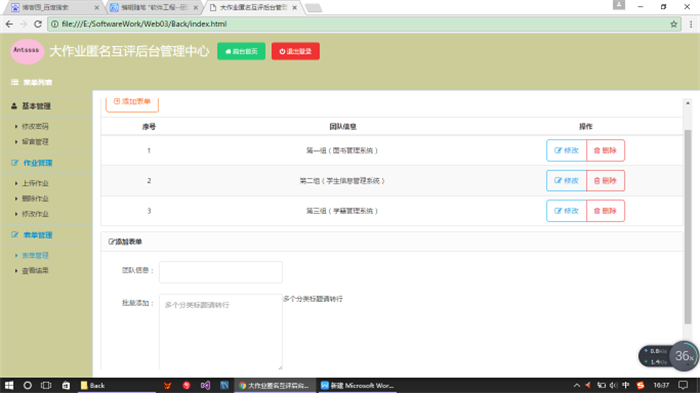The width and height of the screenshot is (700, 393).
Task: Open the Windows Start menu
Action: tap(9, 385)
